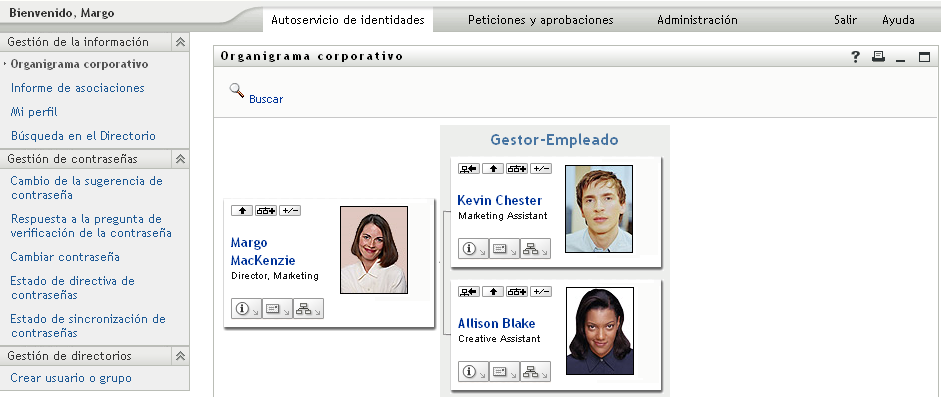Click the org chart icon on Allison Blake's card
This screenshot has height=397, width=941.
click(535, 371)
